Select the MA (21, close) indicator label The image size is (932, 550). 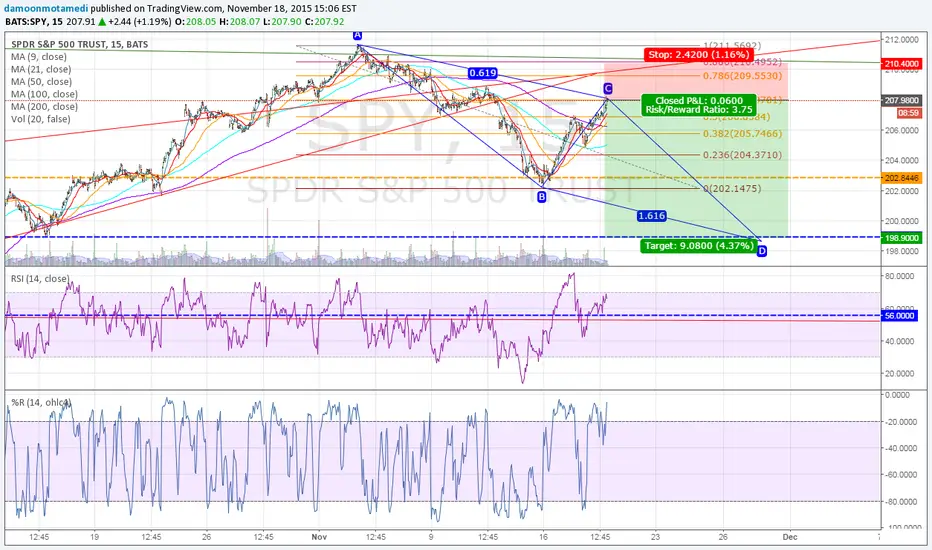pos(41,70)
